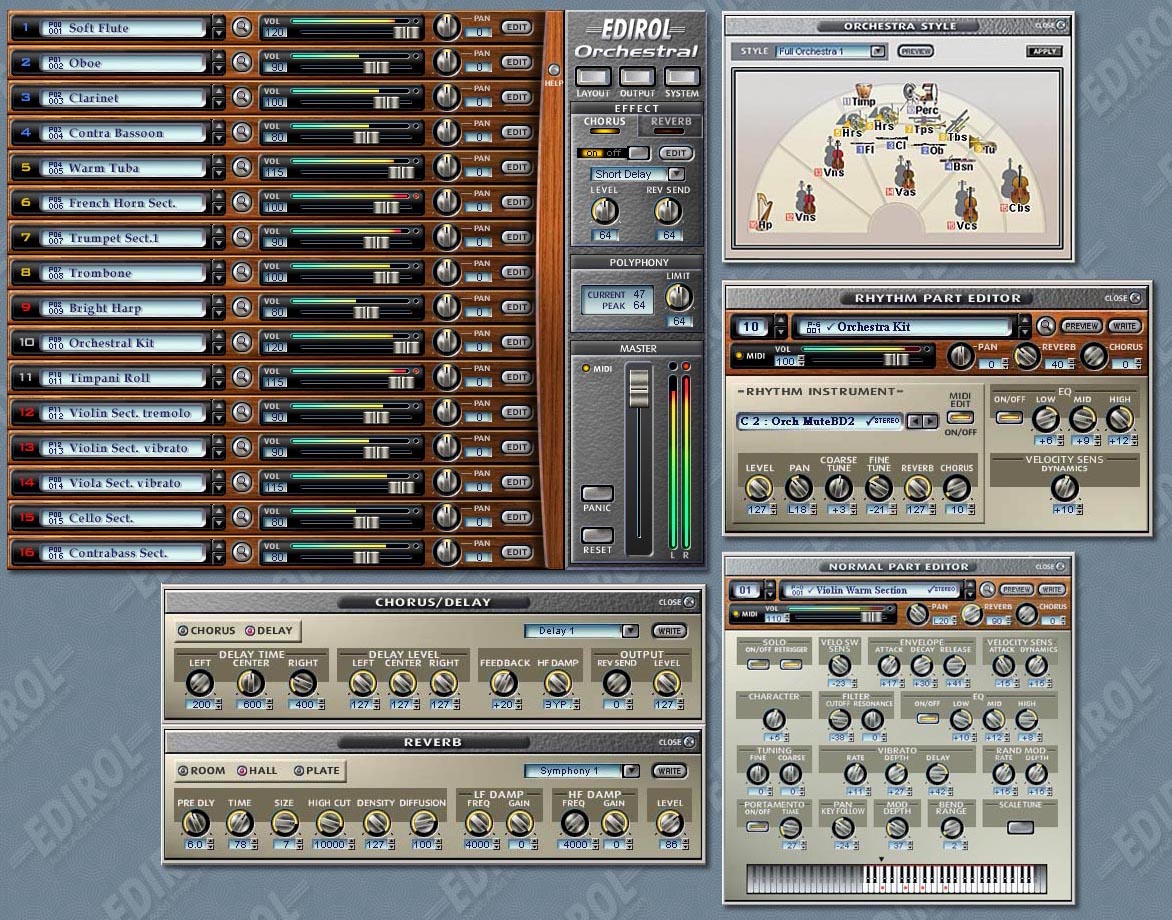This screenshot has height=920, width=1172.
Task: Click Write in Reverb panel
Action: 669,771
